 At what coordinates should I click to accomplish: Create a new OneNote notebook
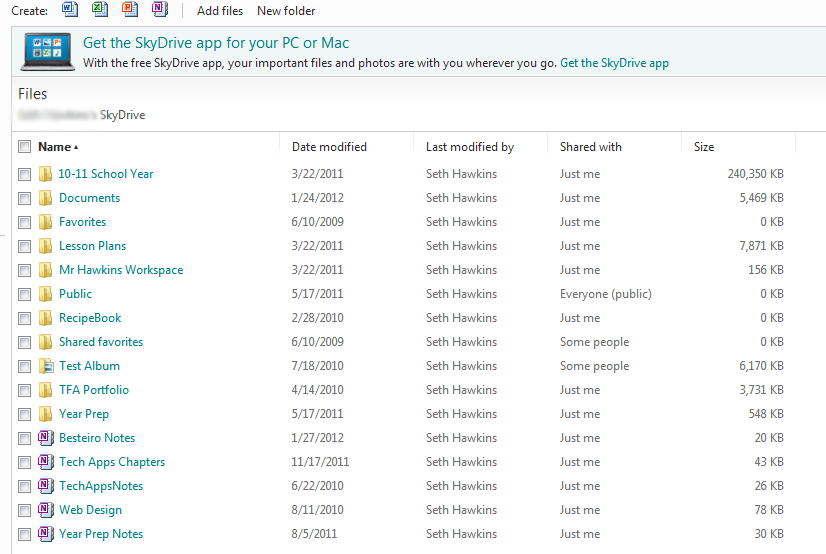[x=159, y=10]
